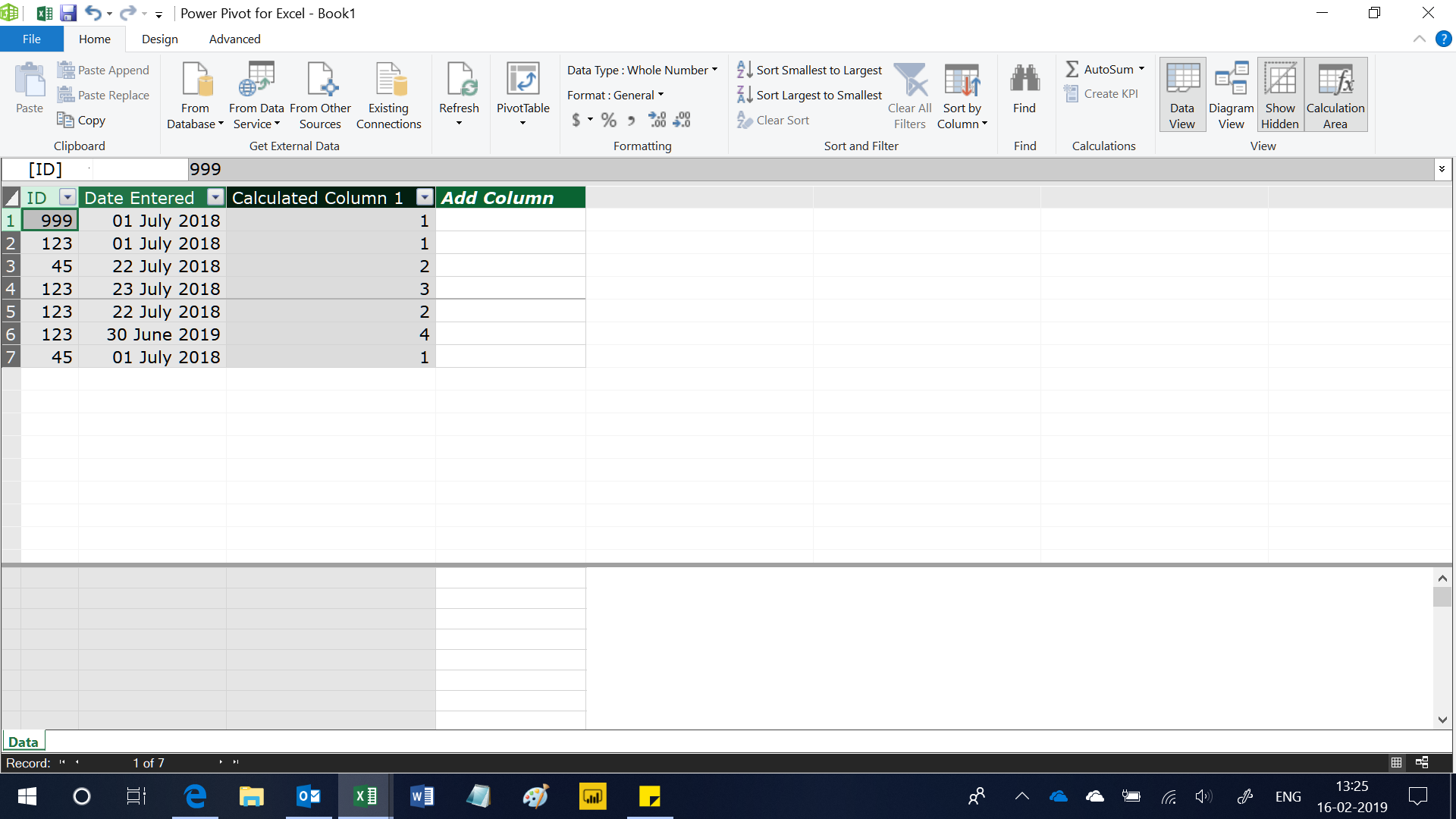Open Microsoft Edge from taskbar
This screenshot has width=1456, height=819.
coord(195,796)
